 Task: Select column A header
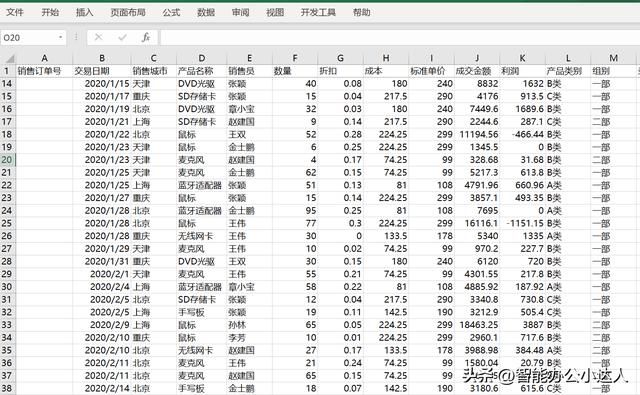click(44, 58)
